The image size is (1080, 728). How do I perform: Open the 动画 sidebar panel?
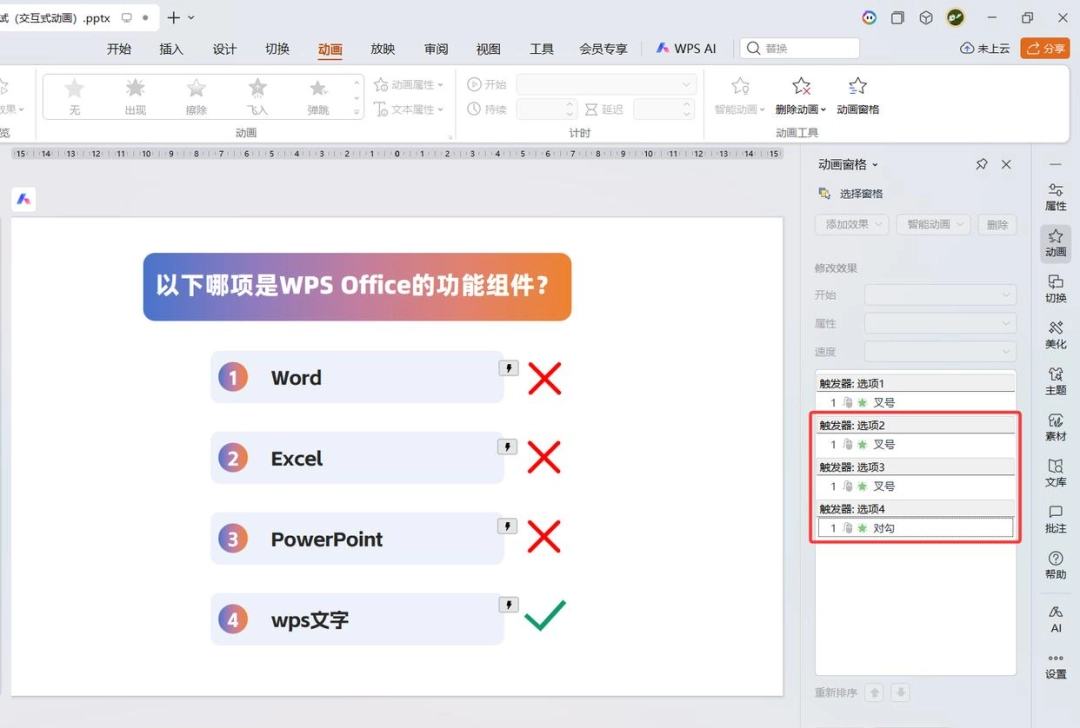(1055, 243)
